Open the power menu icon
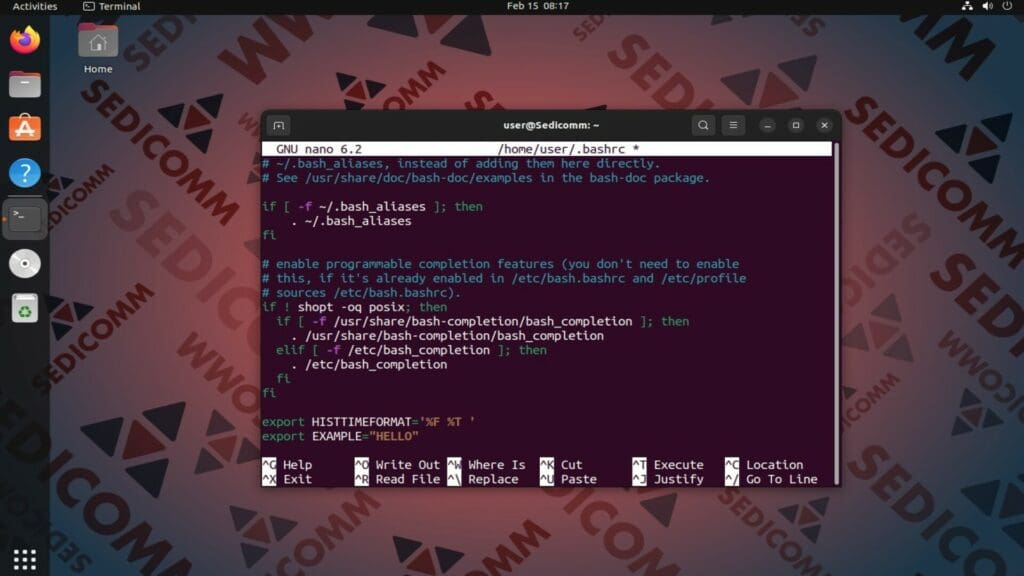The width and height of the screenshot is (1024, 576). pos(1008,6)
